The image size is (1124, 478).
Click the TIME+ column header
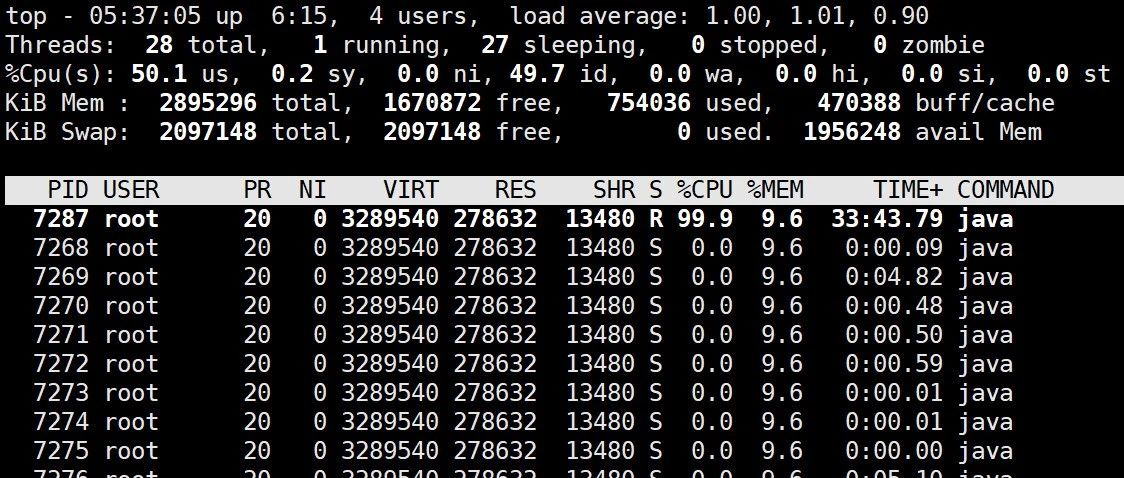(908, 190)
